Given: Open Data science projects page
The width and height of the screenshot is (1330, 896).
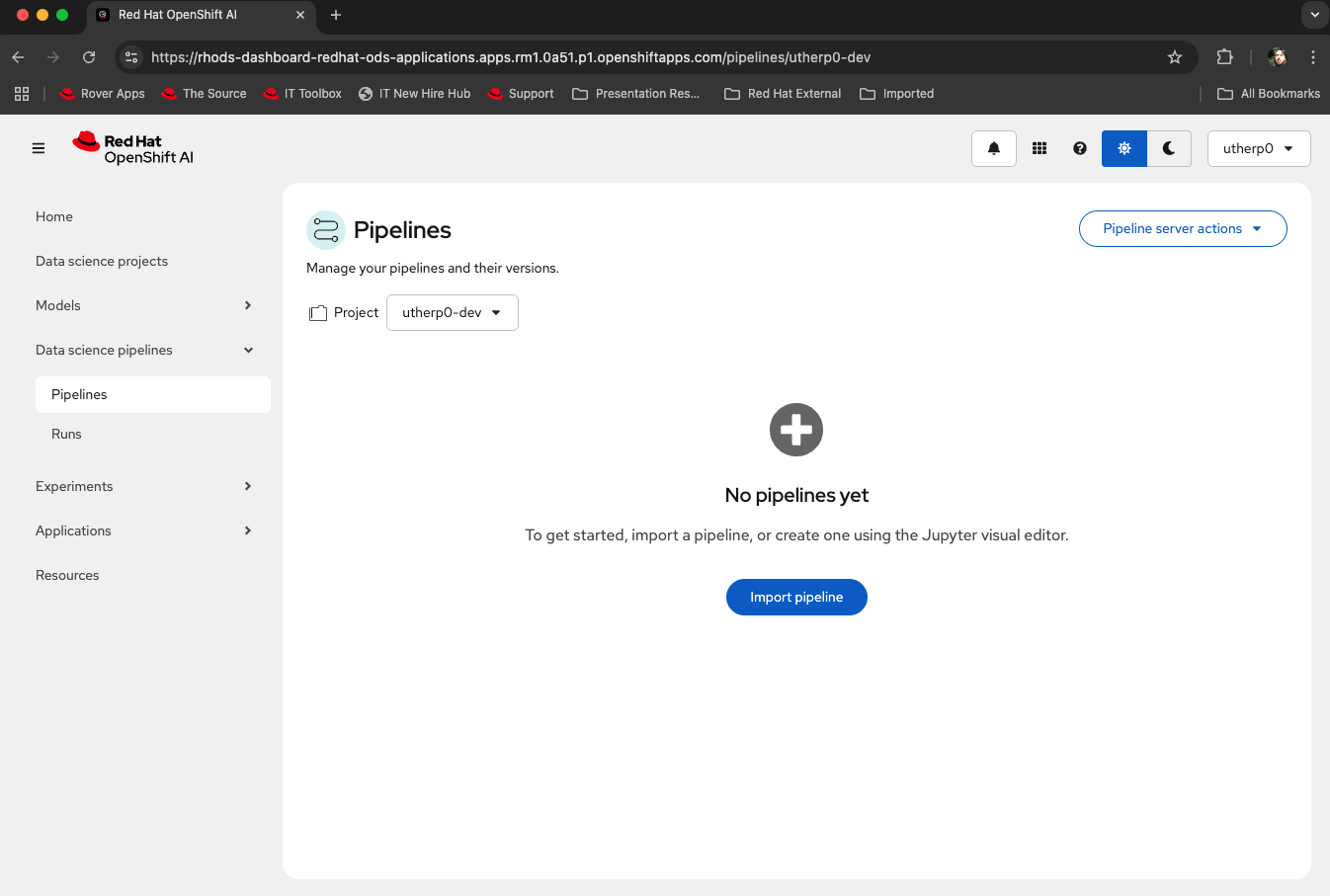Looking at the screenshot, I should 102,261.
